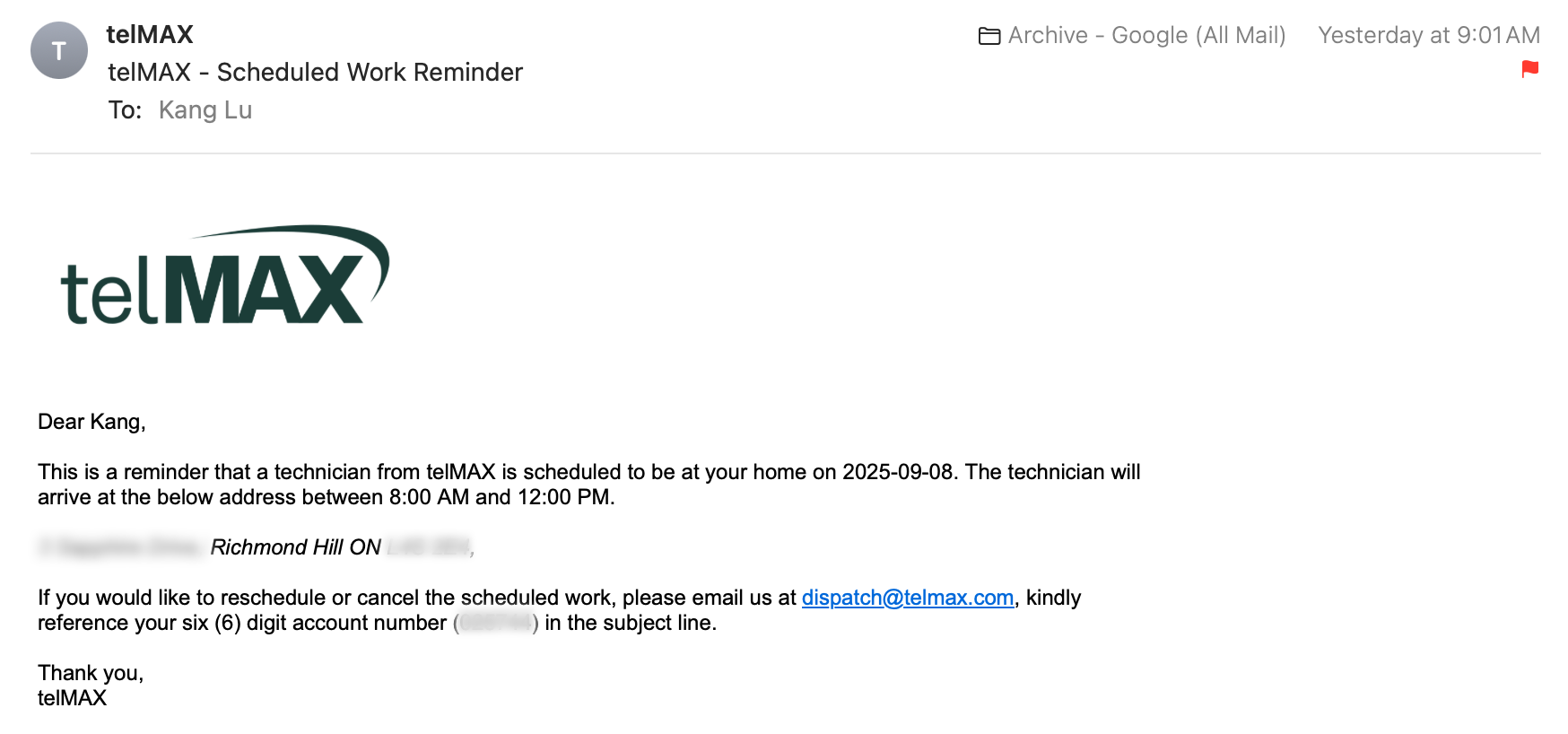Click the Yesterday at 9:01 AM timestamp
The height and width of the screenshot is (734, 1568).
pos(1429,36)
